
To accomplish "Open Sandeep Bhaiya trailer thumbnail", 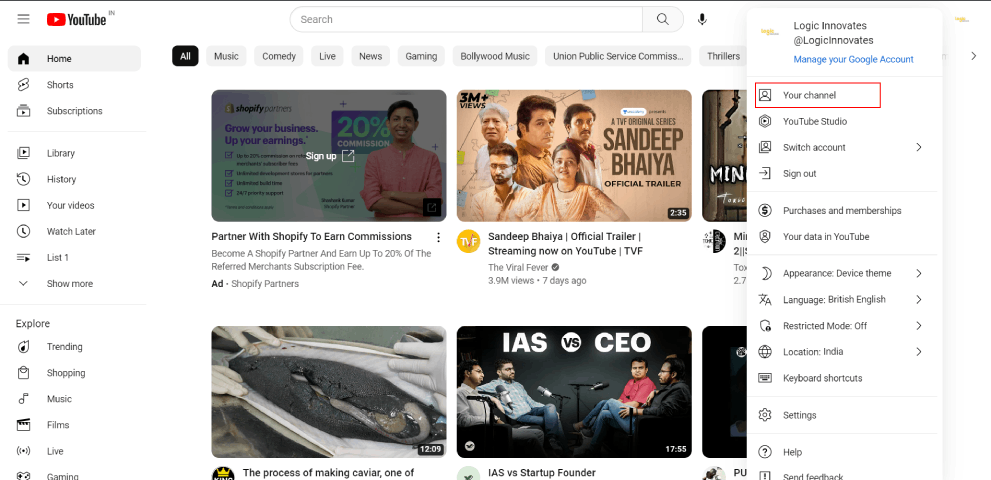I will pos(574,156).
